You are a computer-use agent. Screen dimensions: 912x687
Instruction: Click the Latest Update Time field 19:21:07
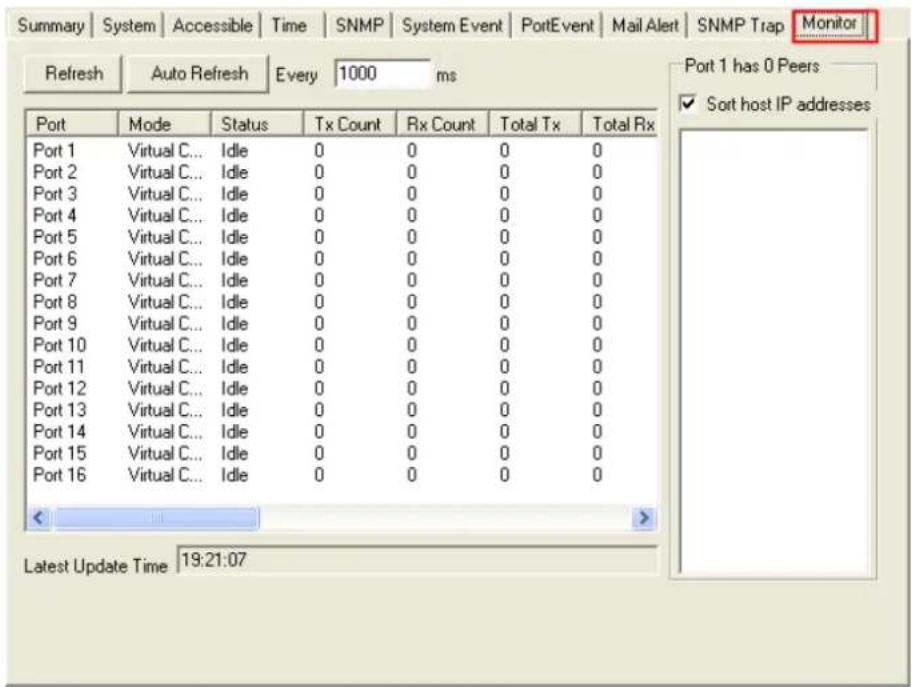[x=417, y=560]
